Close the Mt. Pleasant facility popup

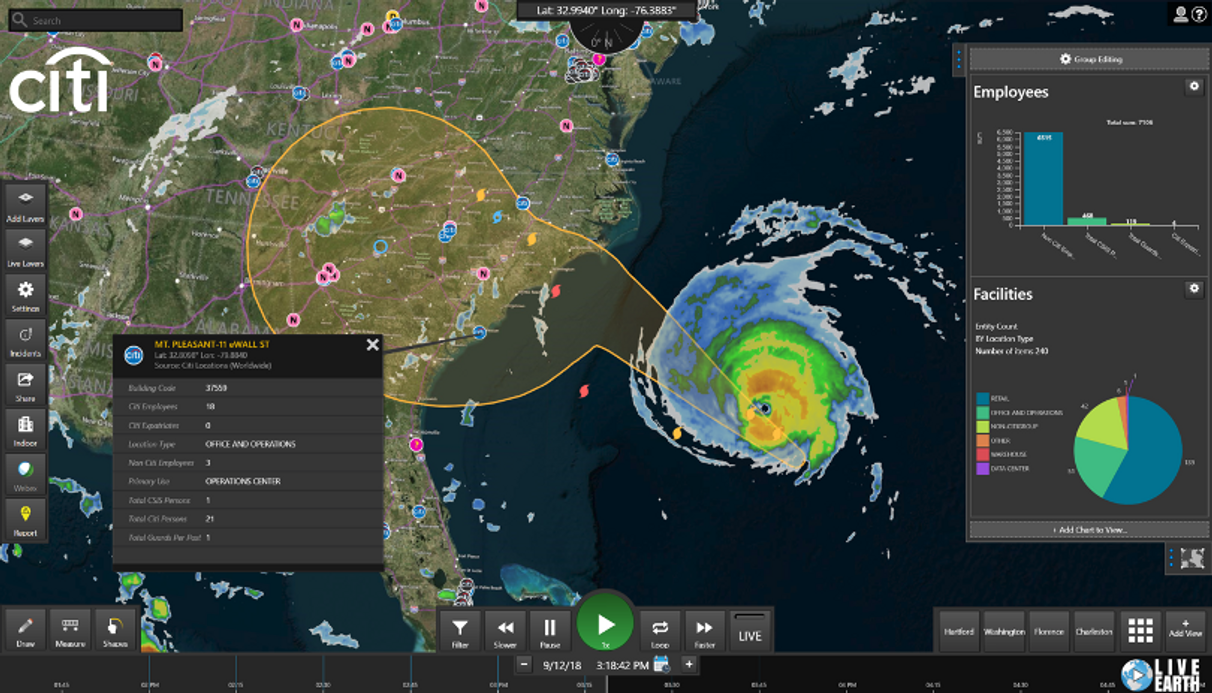[x=372, y=344]
